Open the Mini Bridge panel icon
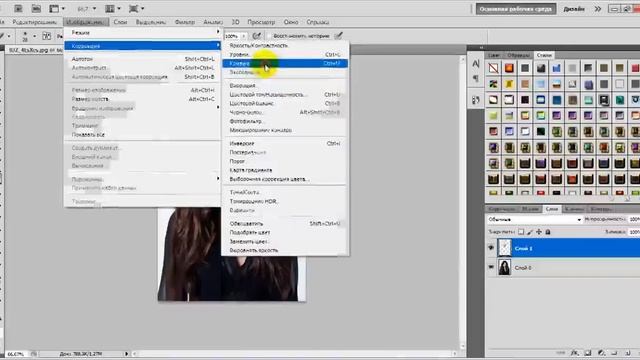This screenshot has height=360, width=640. (36, 8)
